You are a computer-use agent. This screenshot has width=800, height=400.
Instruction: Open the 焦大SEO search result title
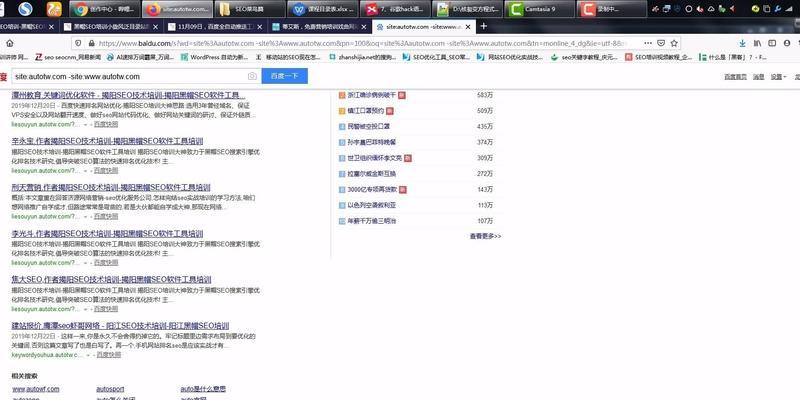tap(111, 280)
